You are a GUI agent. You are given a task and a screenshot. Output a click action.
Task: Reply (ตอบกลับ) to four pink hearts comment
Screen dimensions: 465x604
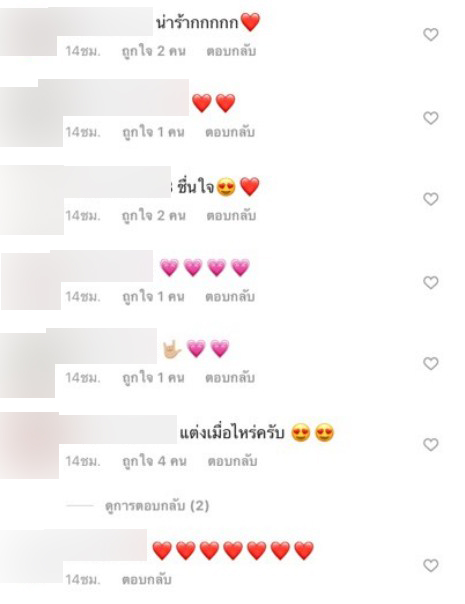230,297
